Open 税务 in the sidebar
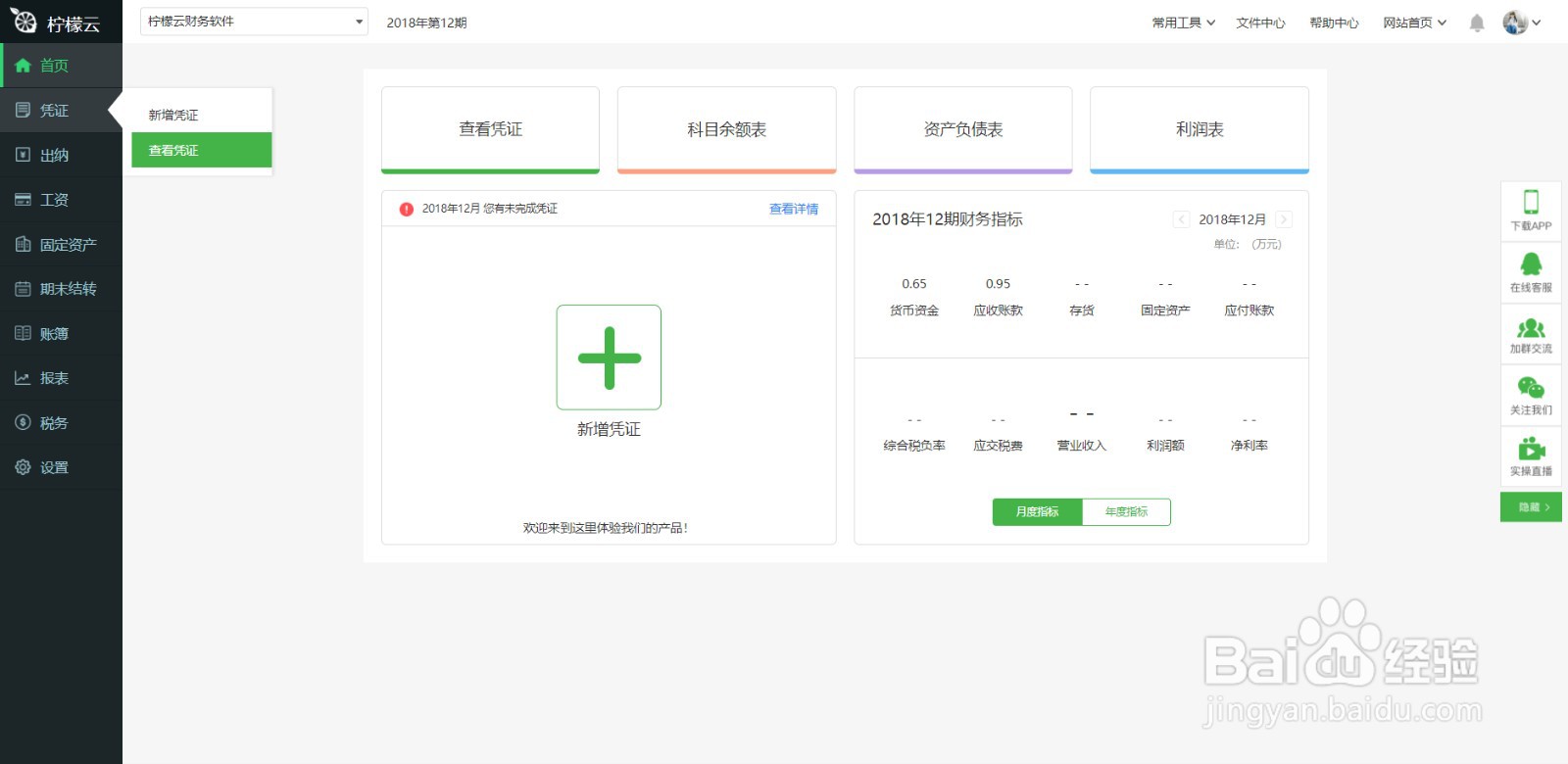 61,423
